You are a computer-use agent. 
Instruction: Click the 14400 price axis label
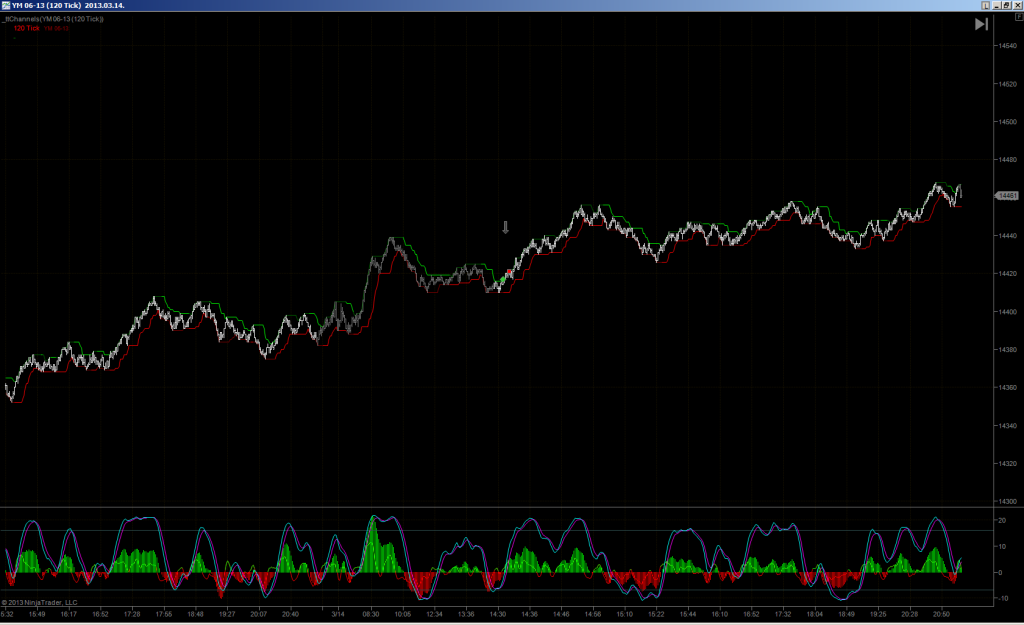coord(1007,312)
